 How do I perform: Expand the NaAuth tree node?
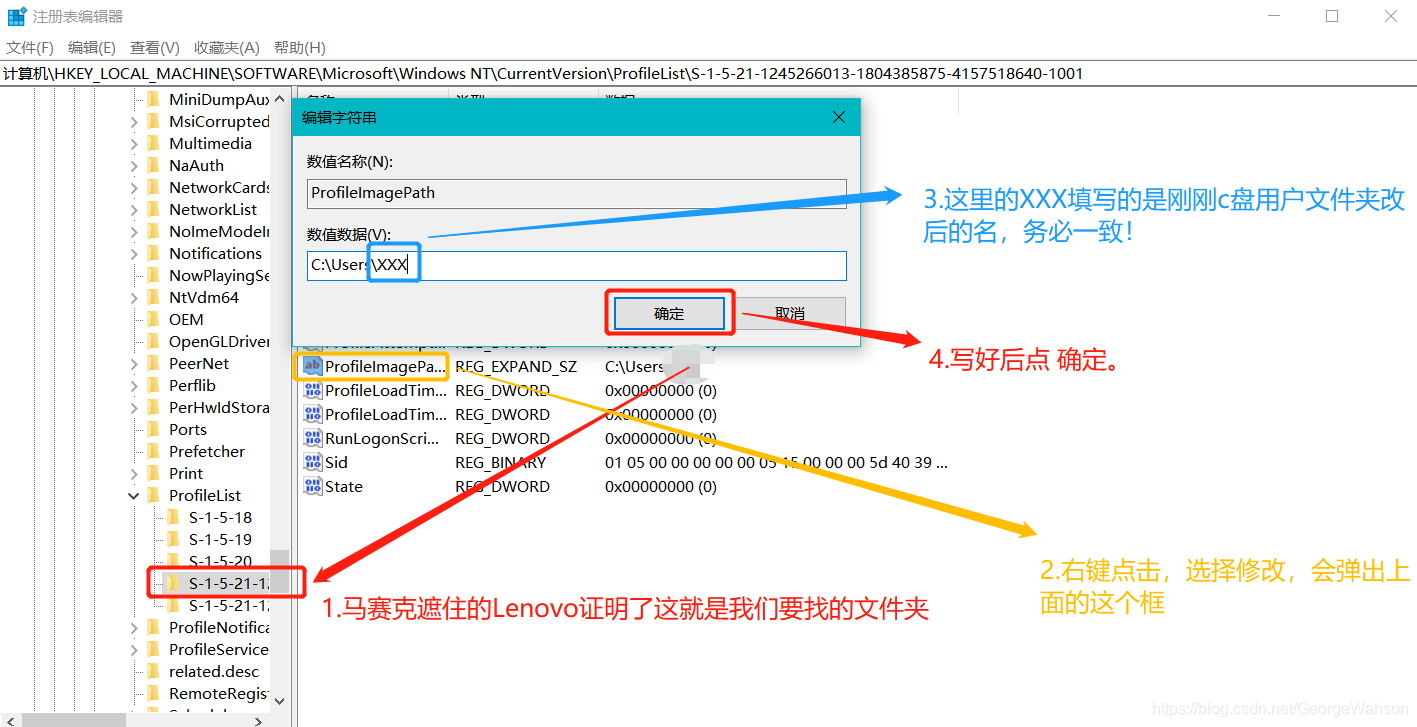(134, 166)
